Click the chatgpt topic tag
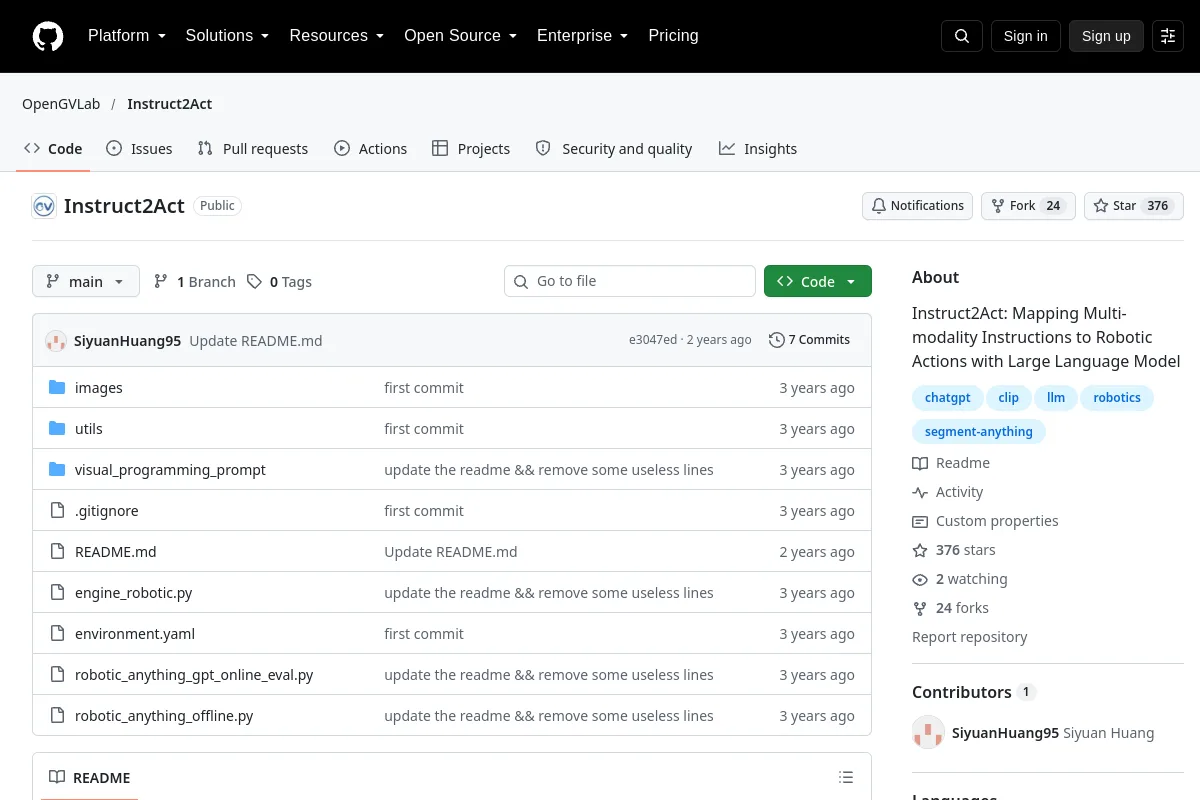The height and width of the screenshot is (800, 1200). click(x=947, y=398)
